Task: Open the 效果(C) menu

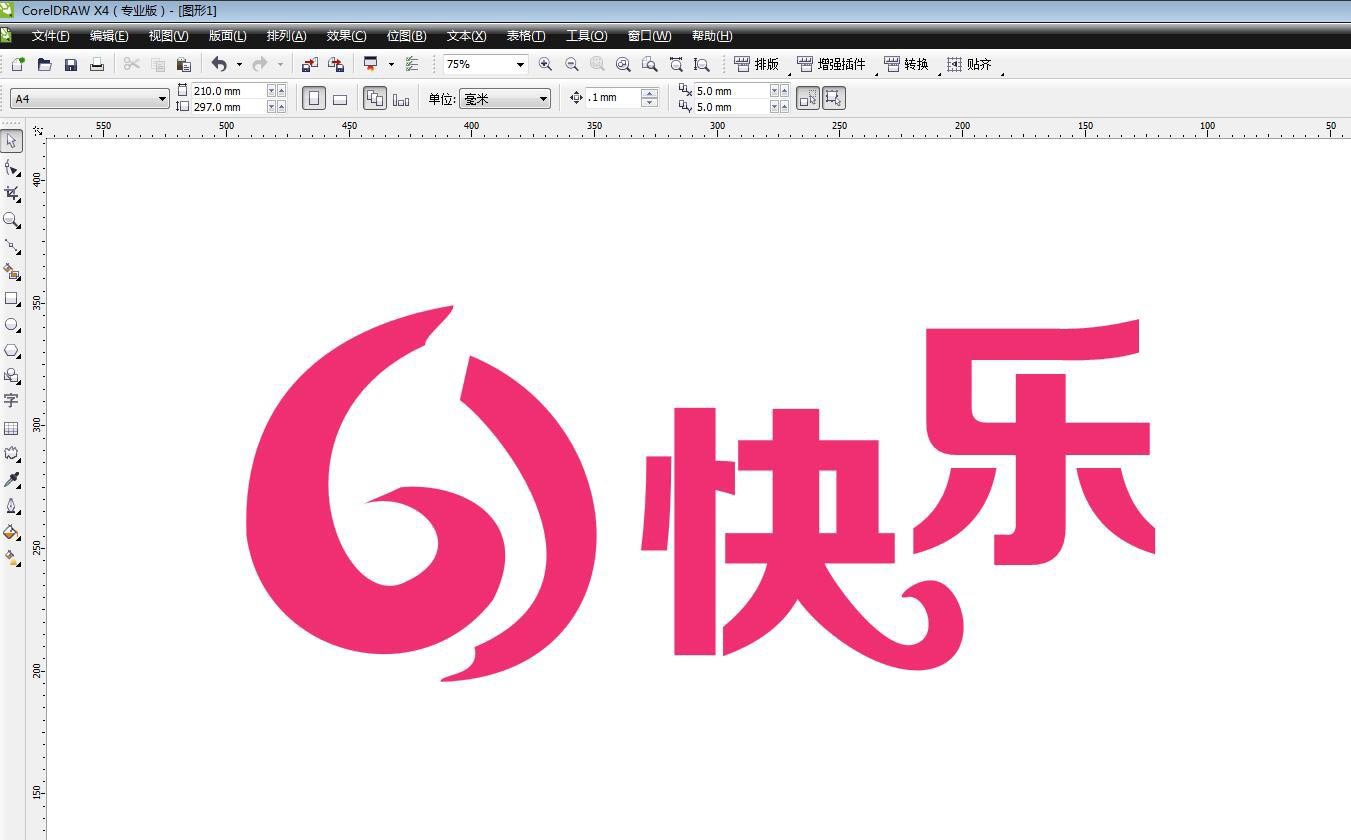Action: click(345, 36)
